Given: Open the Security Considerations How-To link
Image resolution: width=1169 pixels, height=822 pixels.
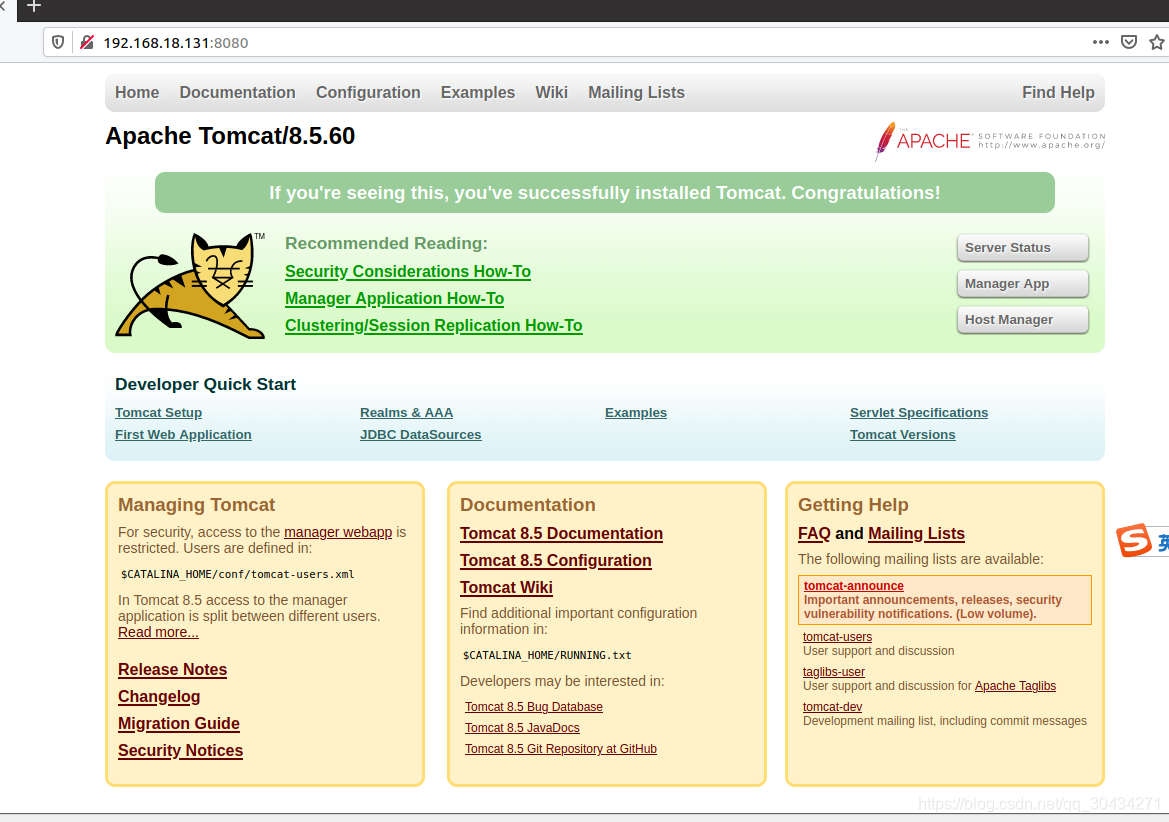Looking at the screenshot, I should point(408,271).
